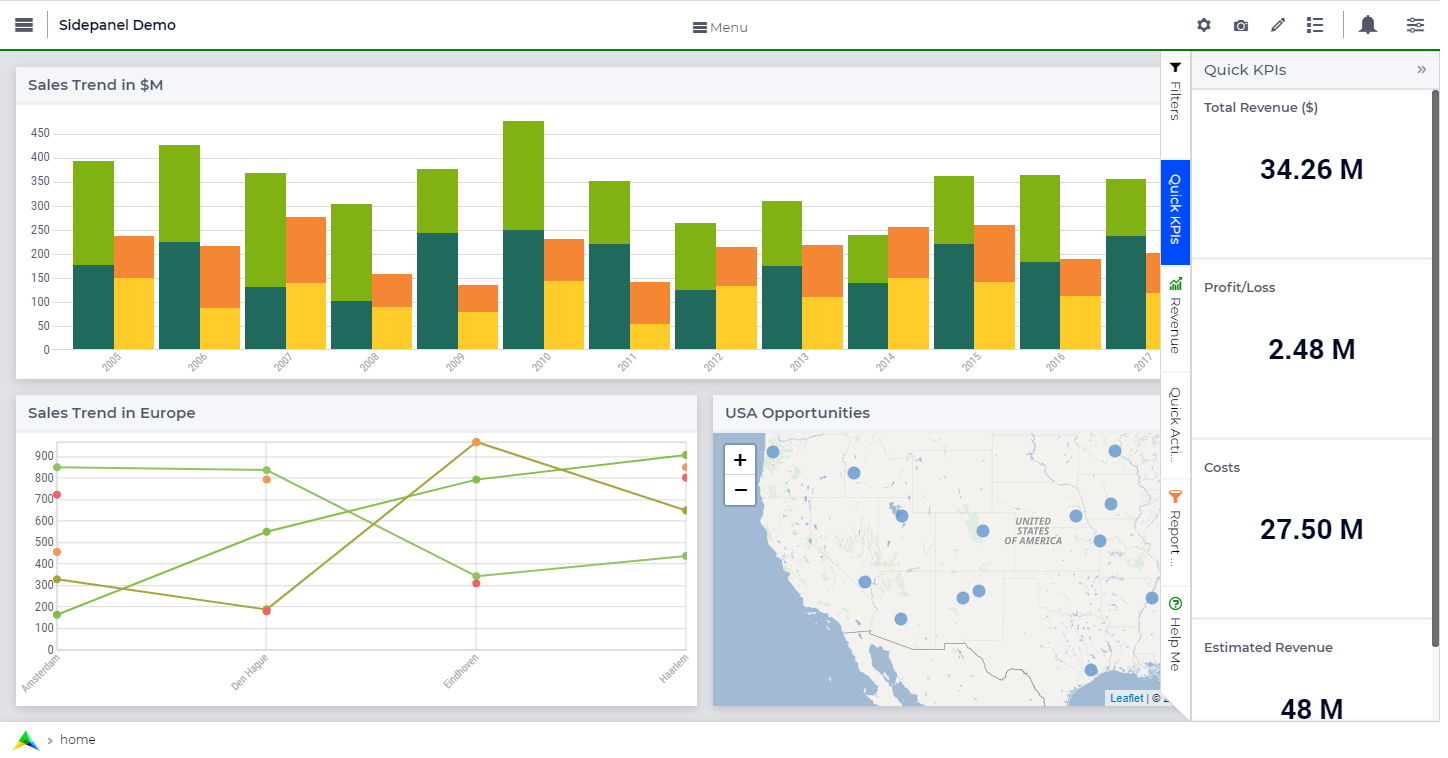
Task: Click the pencil edit icon
Action: [1278, 25]
